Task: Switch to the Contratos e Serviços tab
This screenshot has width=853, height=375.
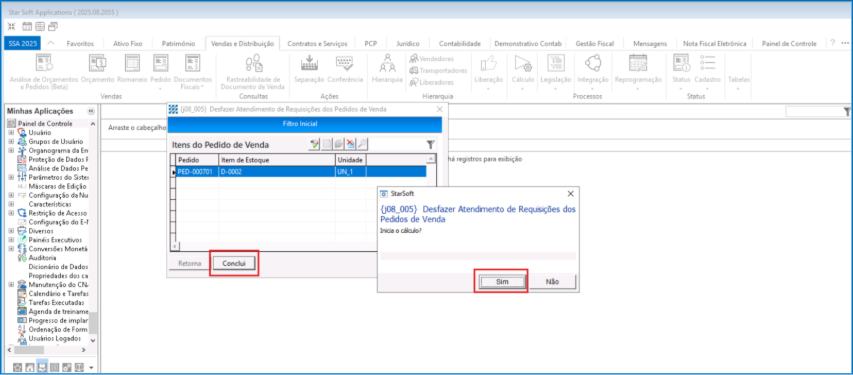Action: [x=317, y=44]
